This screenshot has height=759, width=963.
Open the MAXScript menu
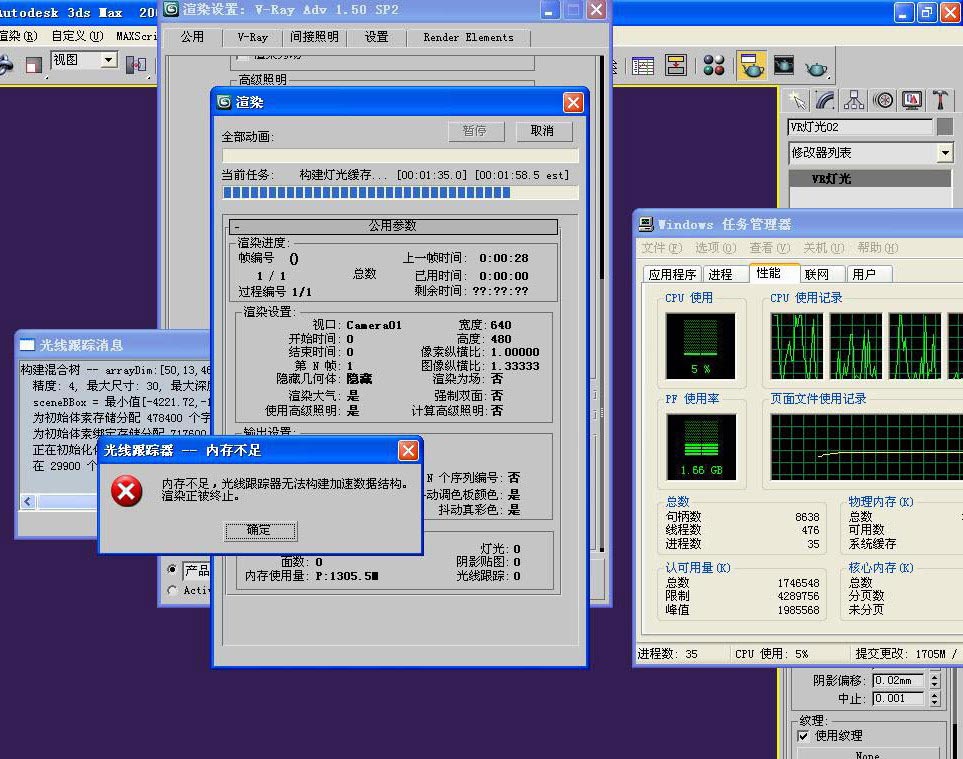tap(136, 36)
